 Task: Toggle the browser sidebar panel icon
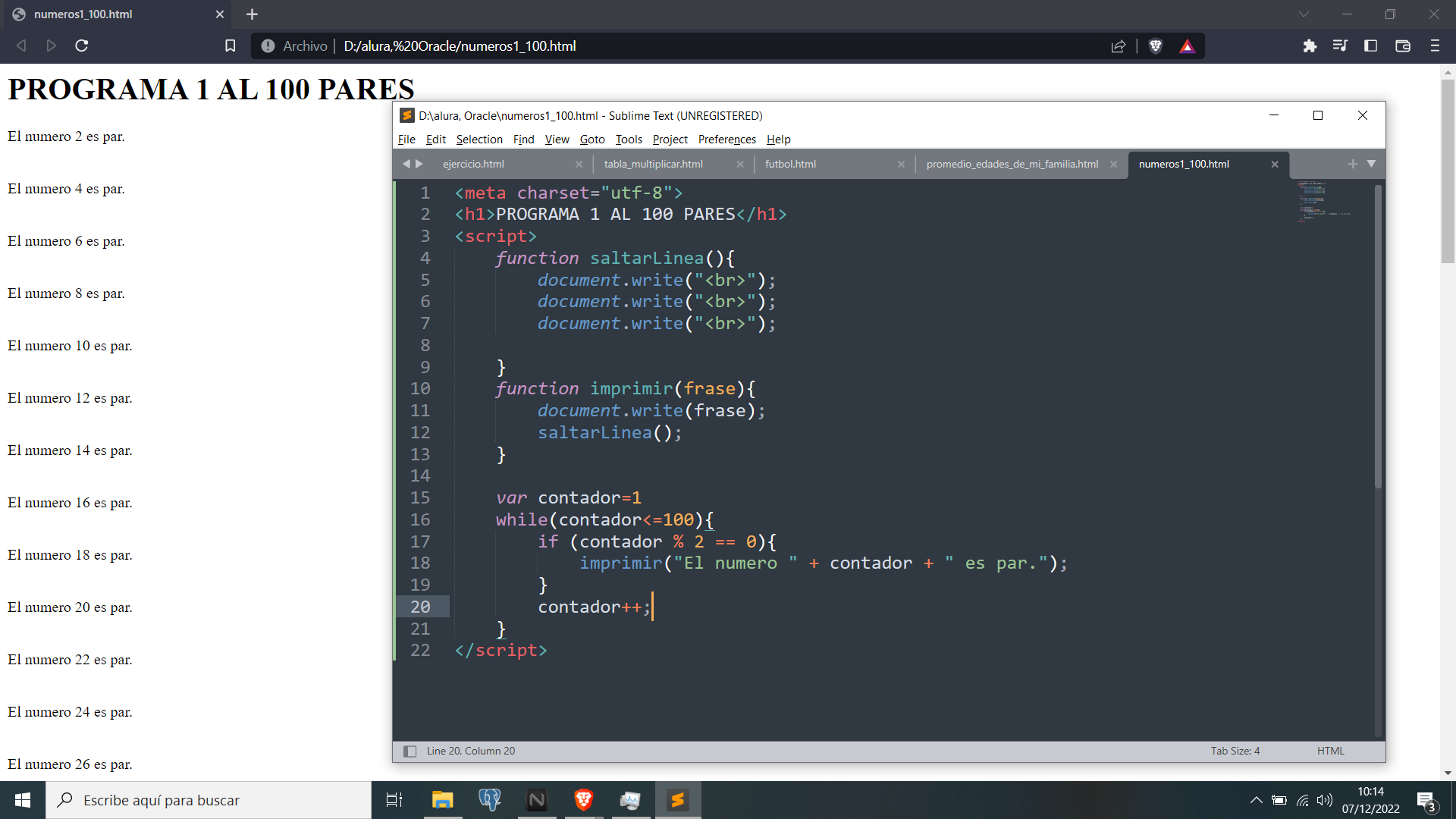pos(1370,45)
